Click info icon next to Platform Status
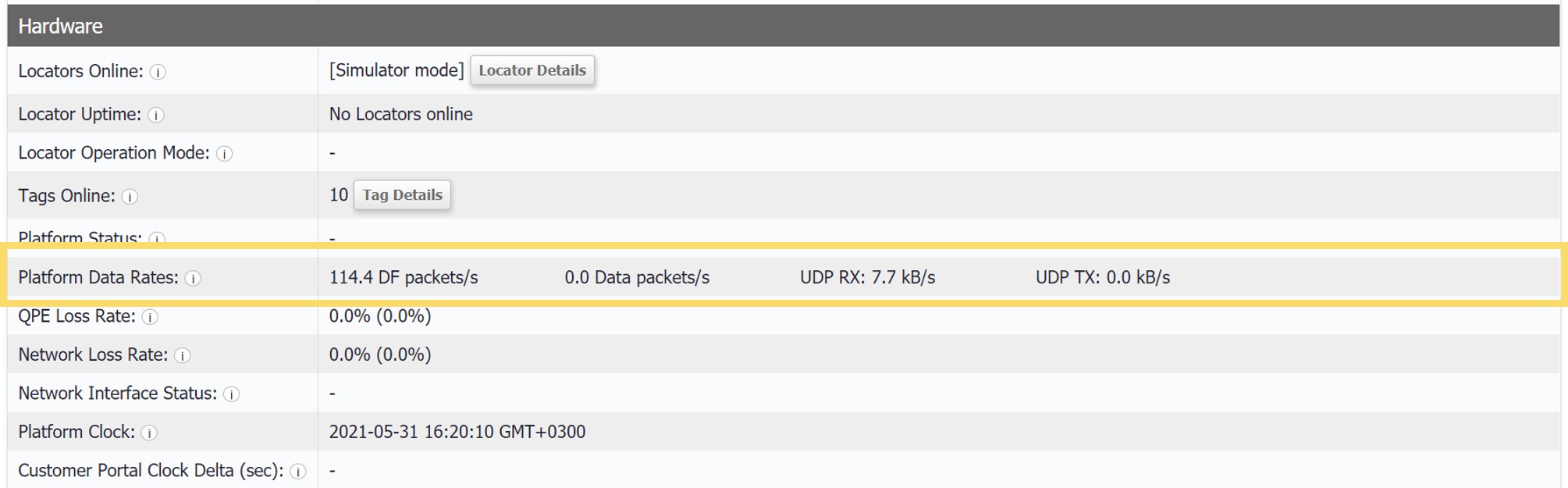Screen dimensions: 1568x488 click(157, 238)
